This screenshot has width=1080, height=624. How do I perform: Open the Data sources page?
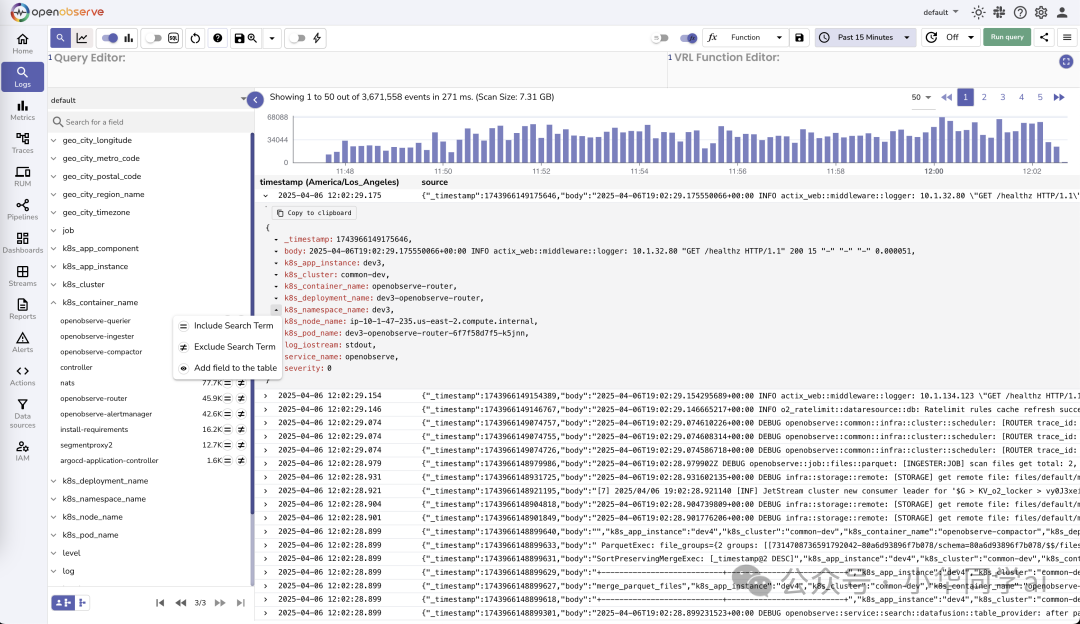[23, 413]
